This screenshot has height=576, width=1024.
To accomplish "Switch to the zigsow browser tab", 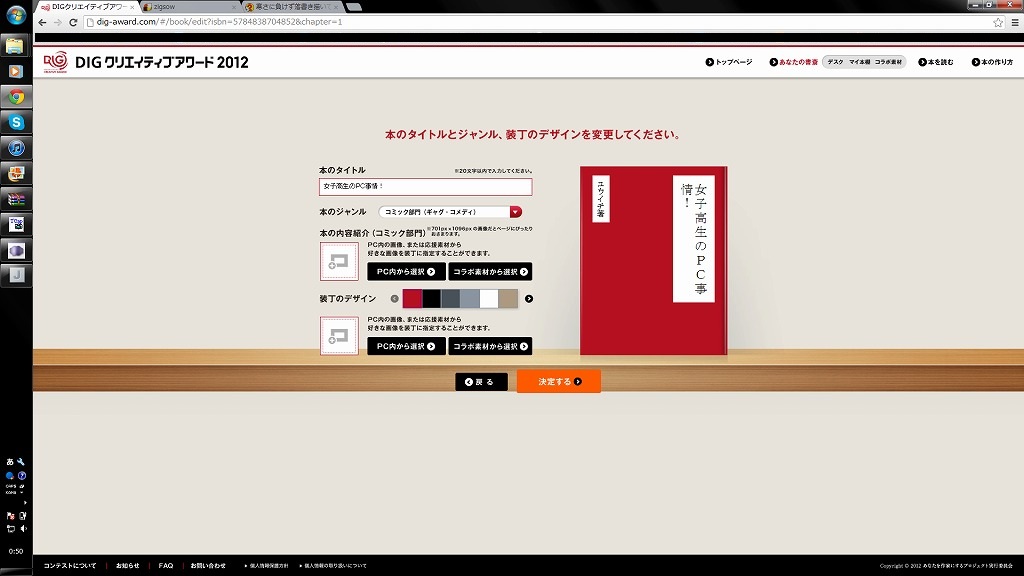I will [189, 7].
